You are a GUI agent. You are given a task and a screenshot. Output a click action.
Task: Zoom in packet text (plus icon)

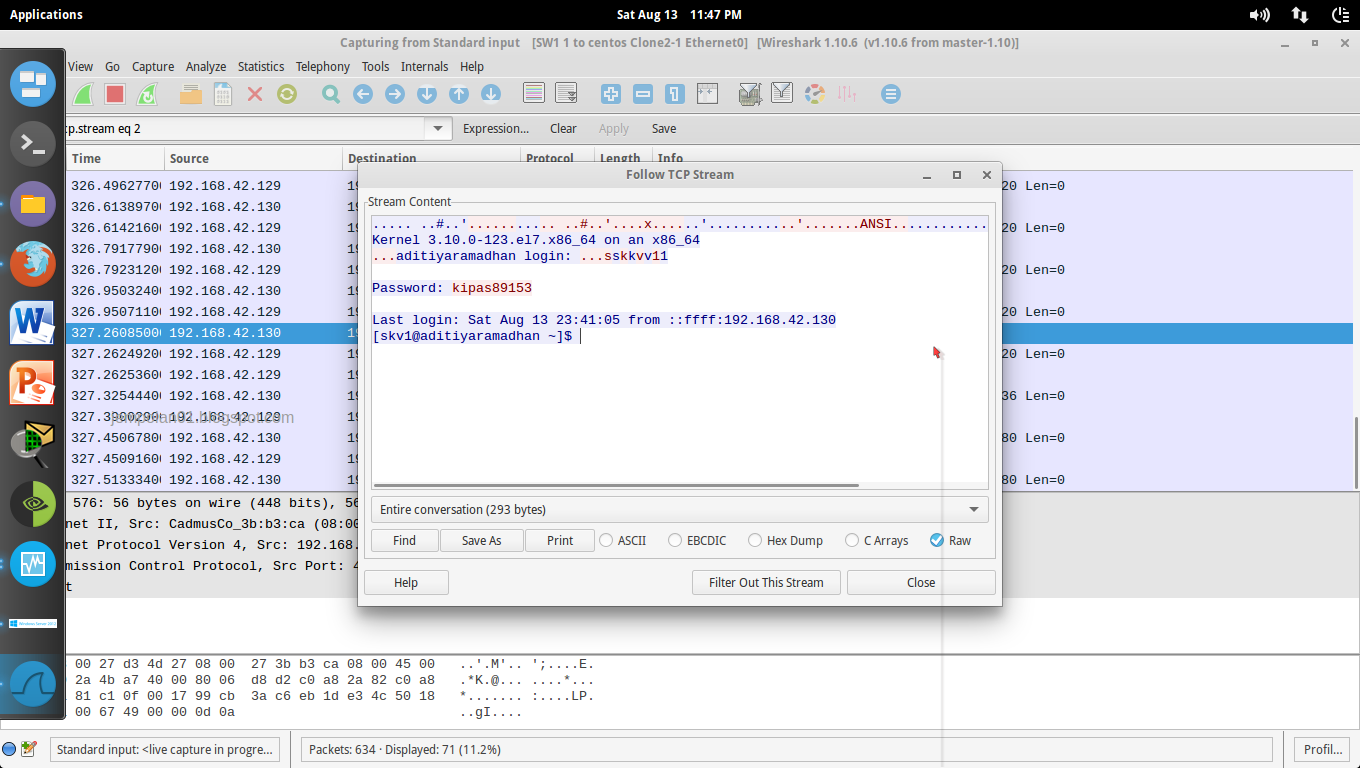611,94
